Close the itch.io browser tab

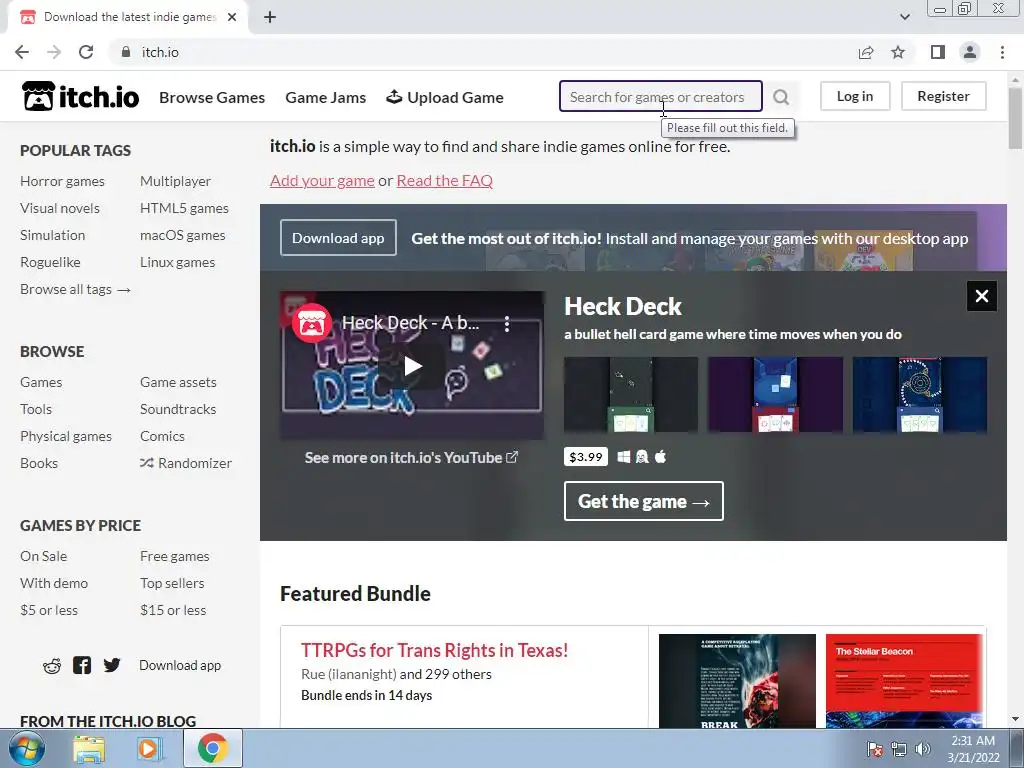coord(232,17)
